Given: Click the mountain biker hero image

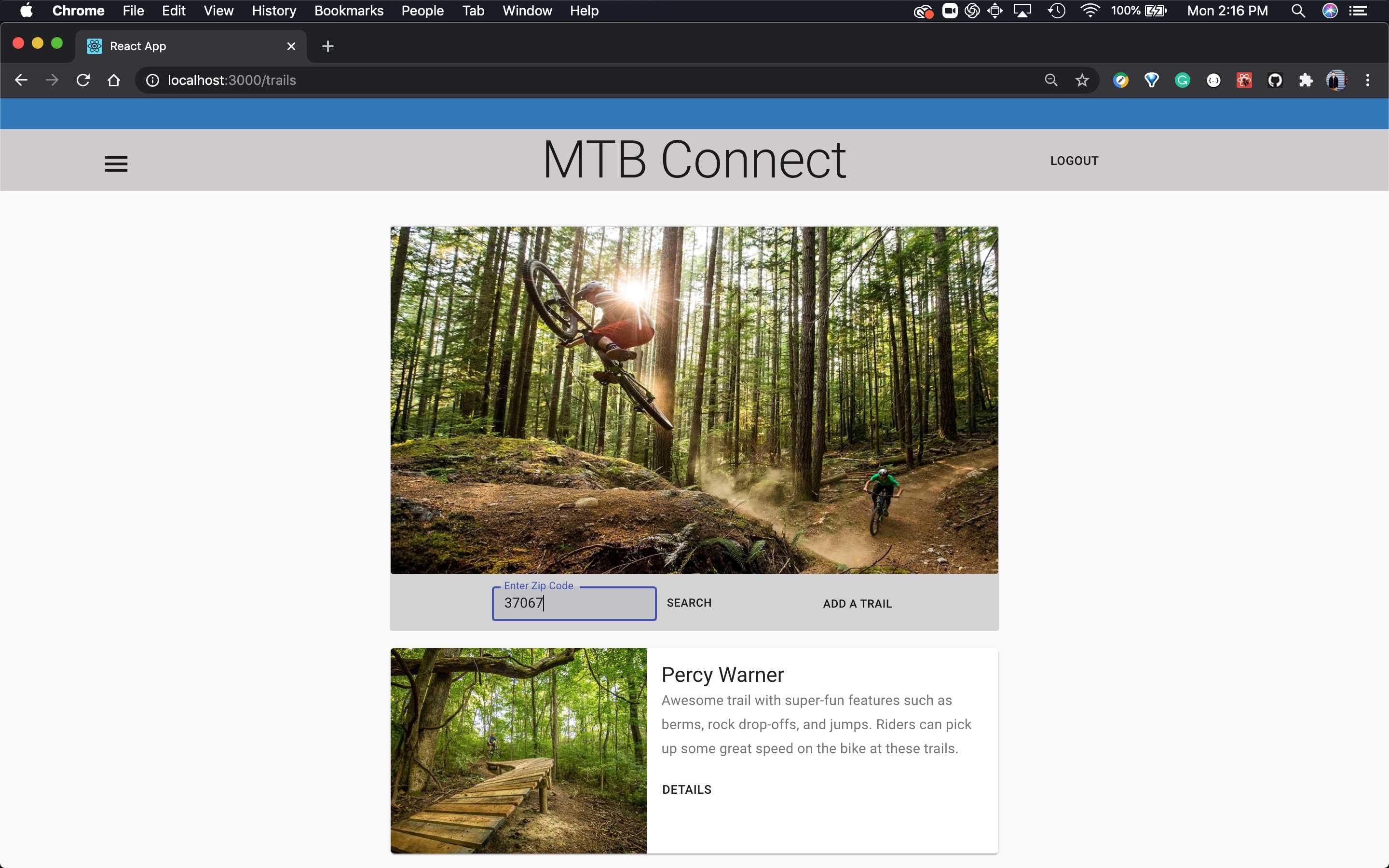Looking at the screenshot, I should click(x=694, y=400).
